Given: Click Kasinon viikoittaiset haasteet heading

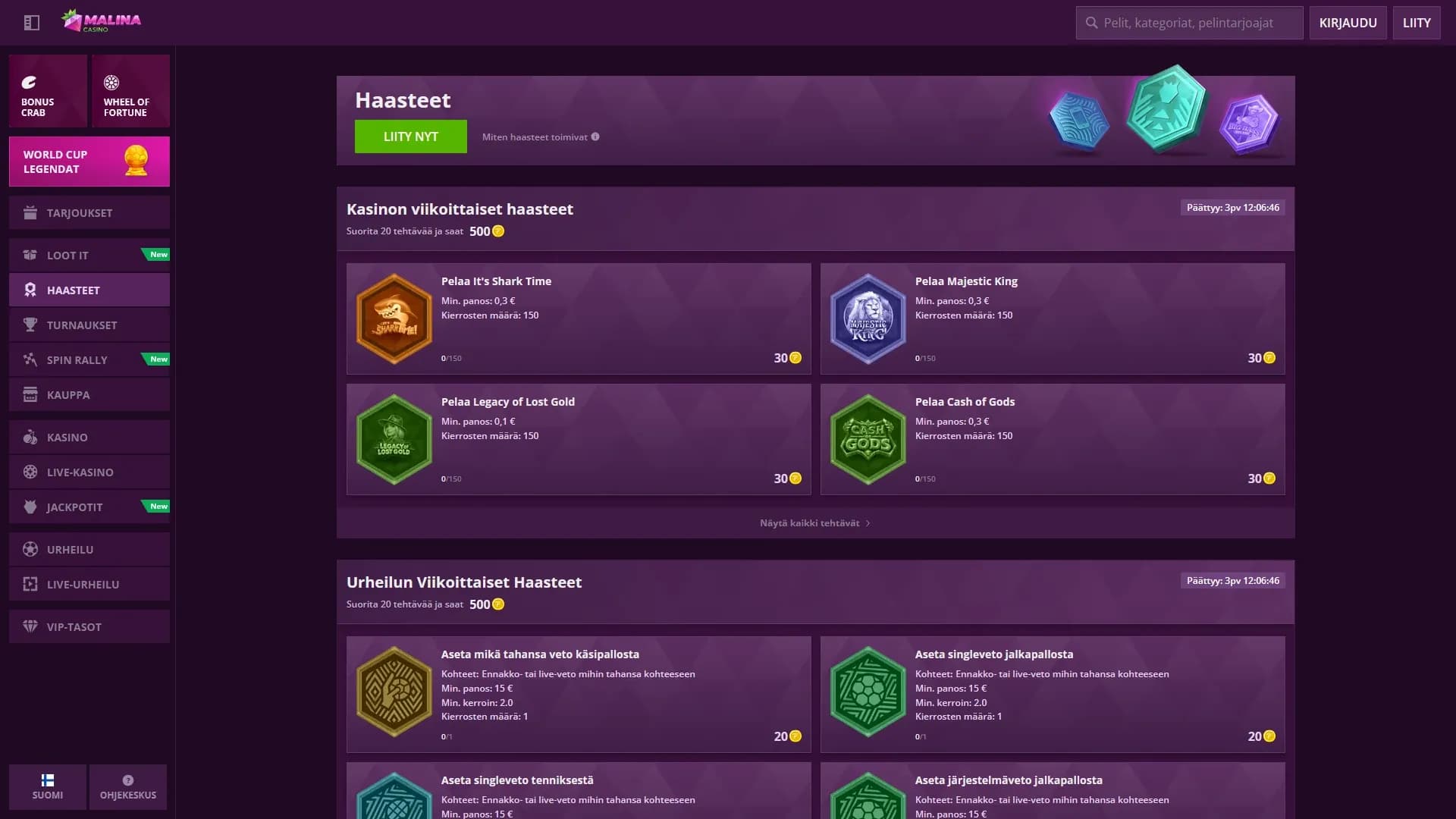Looking at the screenshot, I should coord(460,209).
